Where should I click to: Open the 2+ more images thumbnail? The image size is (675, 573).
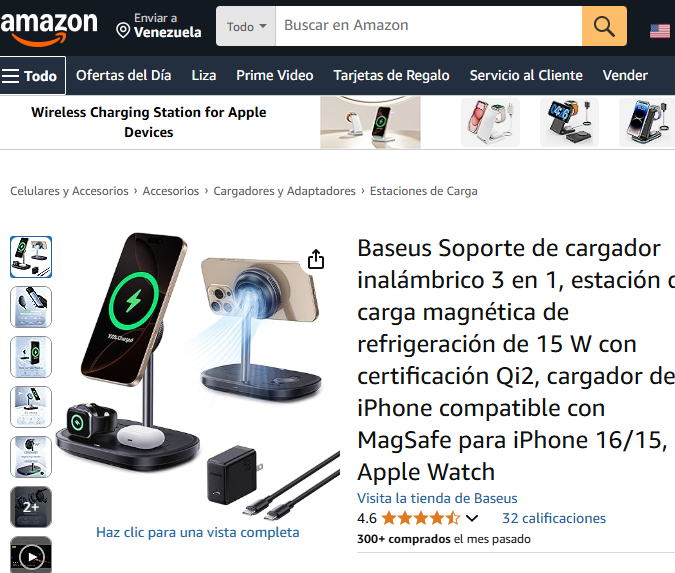(x=31, y=507)
